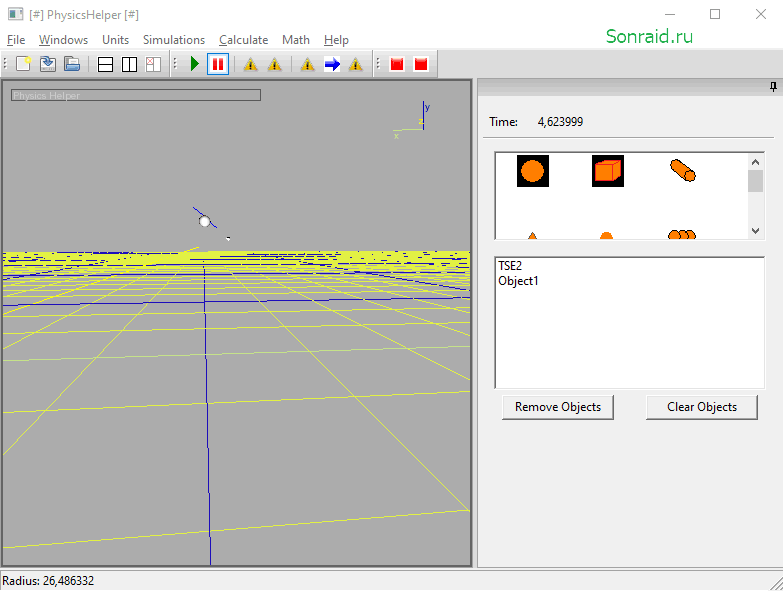Click the XYZ axis gizmo in viewport
Viewport: 783px width, 591px height.
pos(411,119)
